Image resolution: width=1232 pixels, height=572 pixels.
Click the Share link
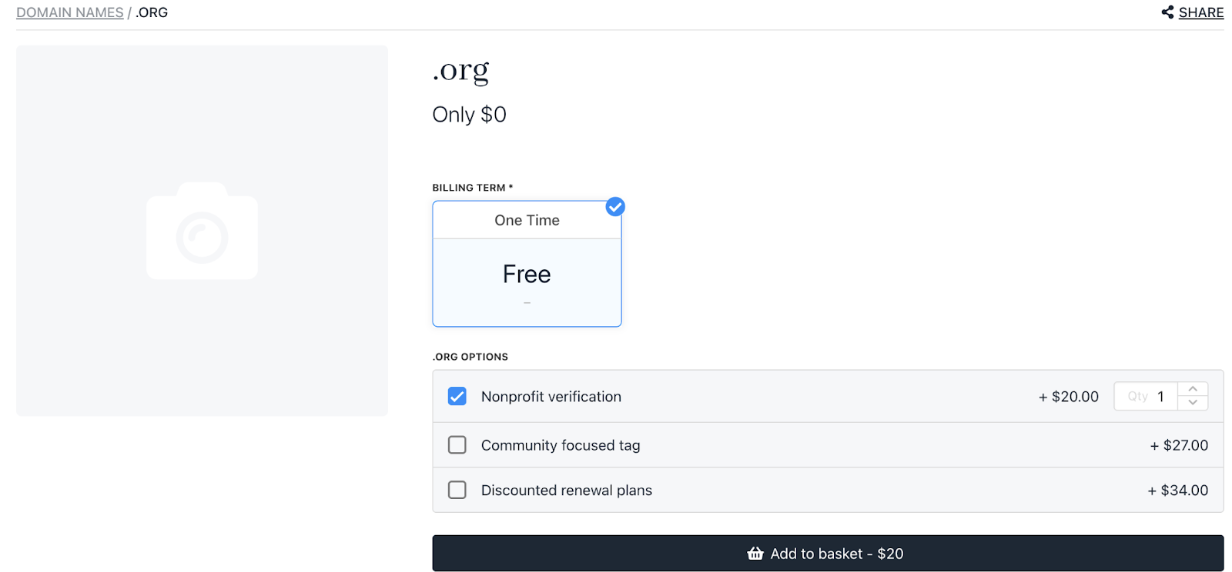coord(1201,13)
